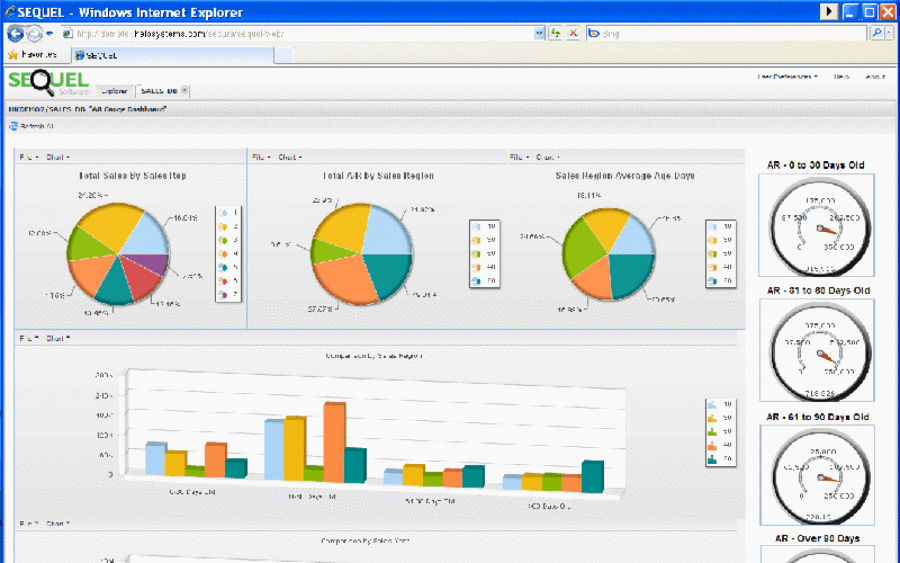The image size is (900, 563).
Task: Click the browser Forward arrow button
Action: point(34,34)
